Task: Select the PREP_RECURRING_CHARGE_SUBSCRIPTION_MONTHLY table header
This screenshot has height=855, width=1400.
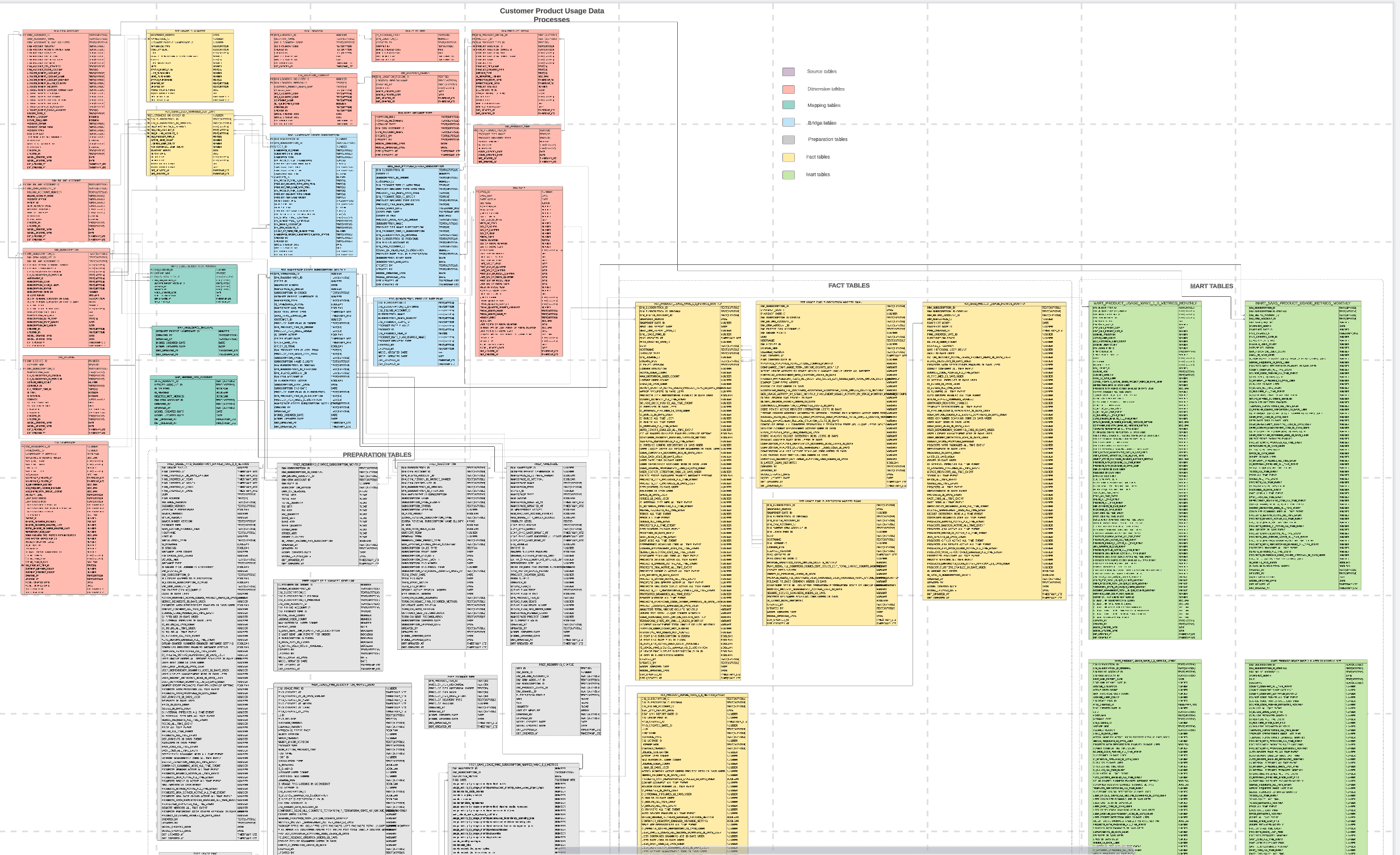Action: (327, 464)
